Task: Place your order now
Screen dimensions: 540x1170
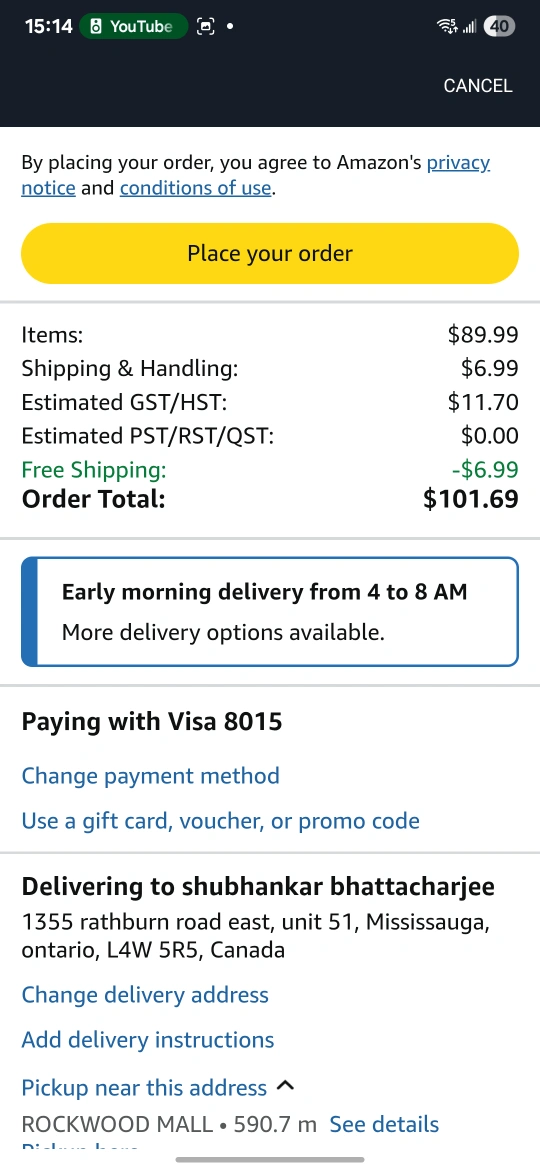Action: [270, 253]
